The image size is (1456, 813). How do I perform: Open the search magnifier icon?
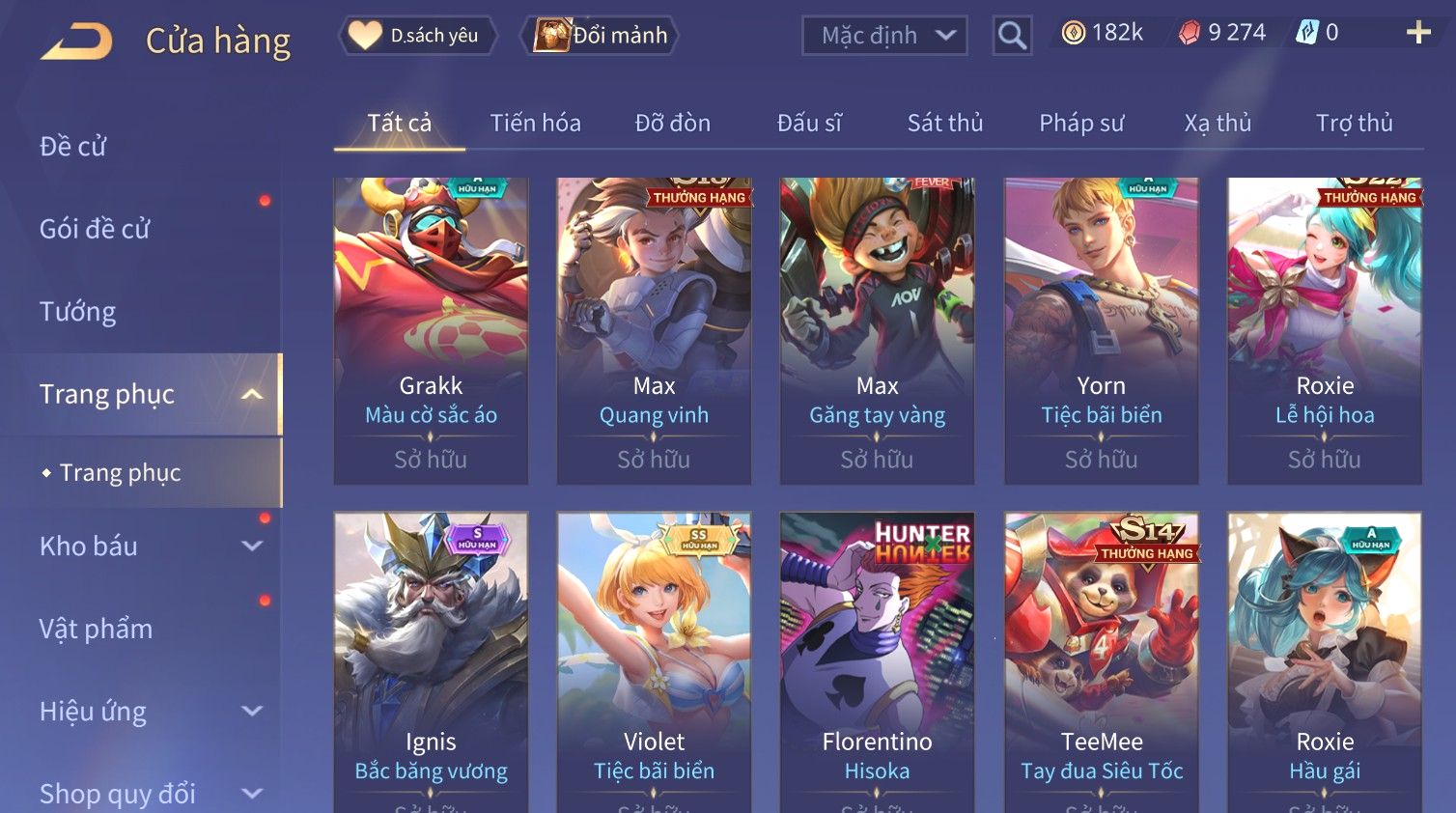pos(1012,36)
